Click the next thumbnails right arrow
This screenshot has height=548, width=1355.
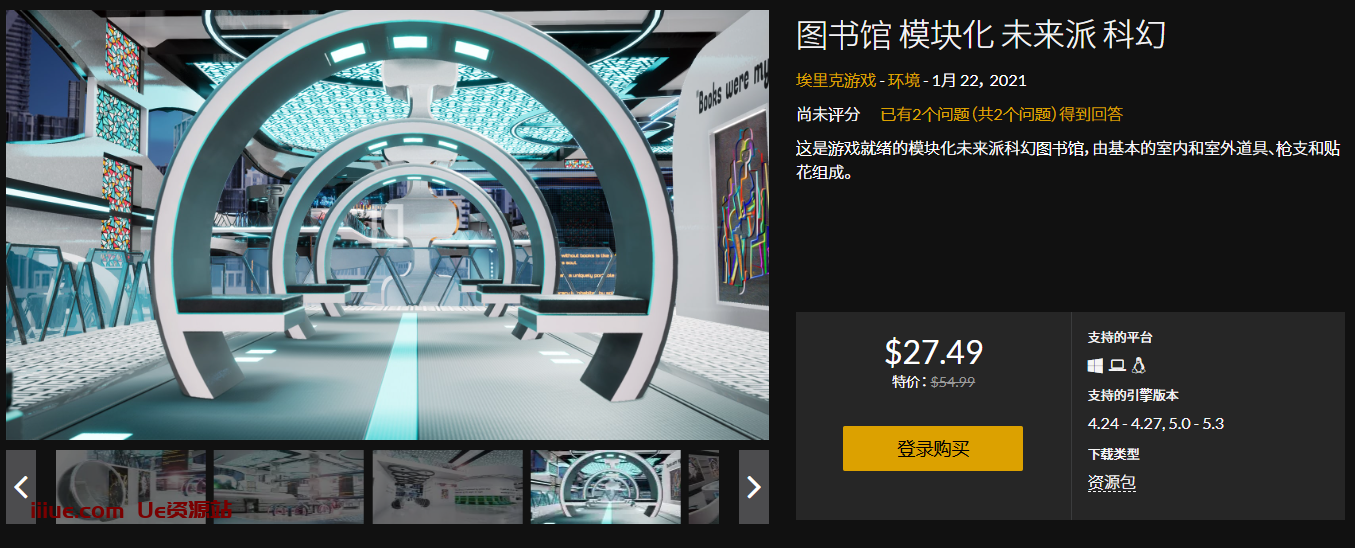tap(754, 487)
